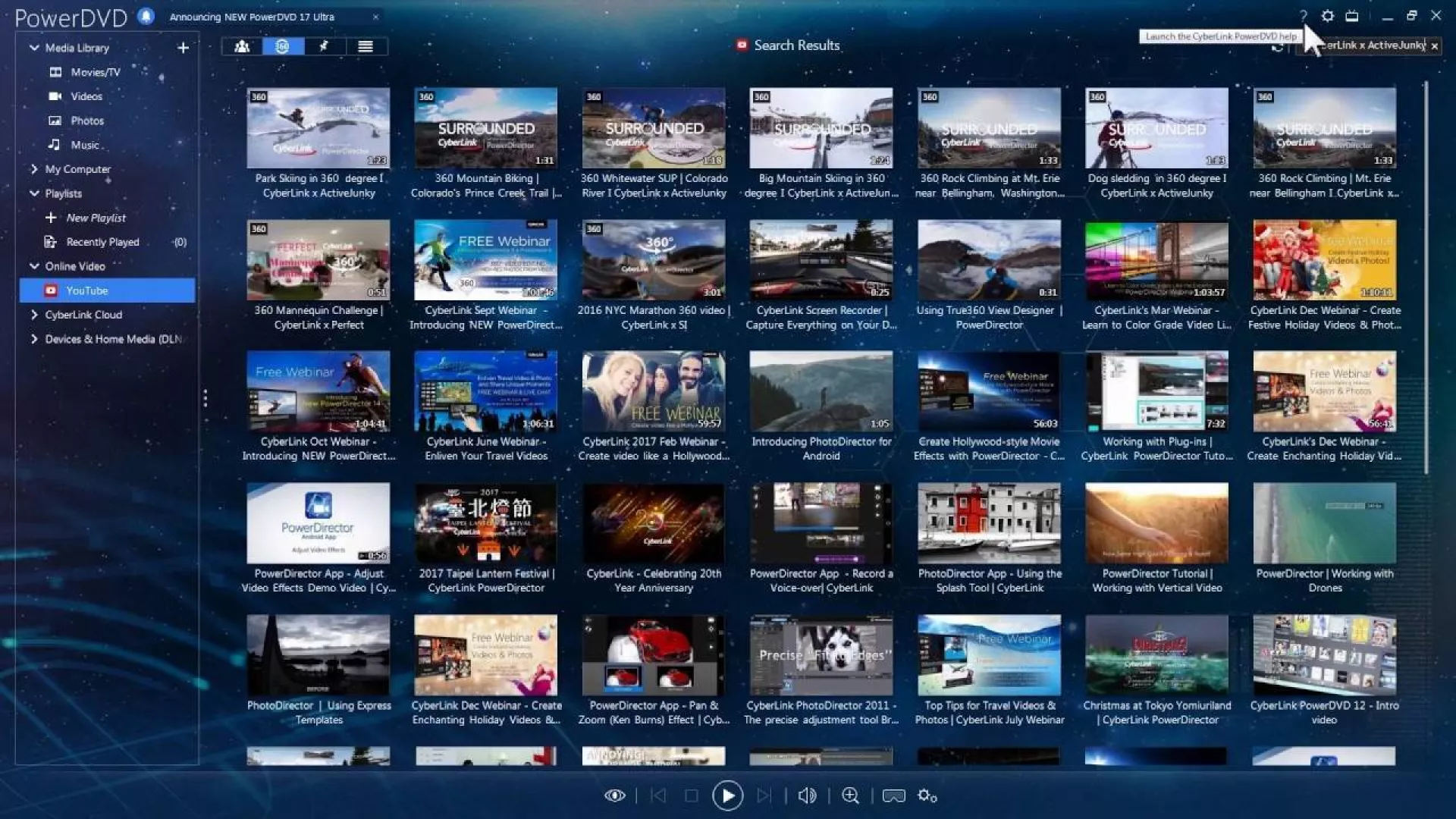
Task: Switch to TV mode icon
Action: (x=1352, y=16)
